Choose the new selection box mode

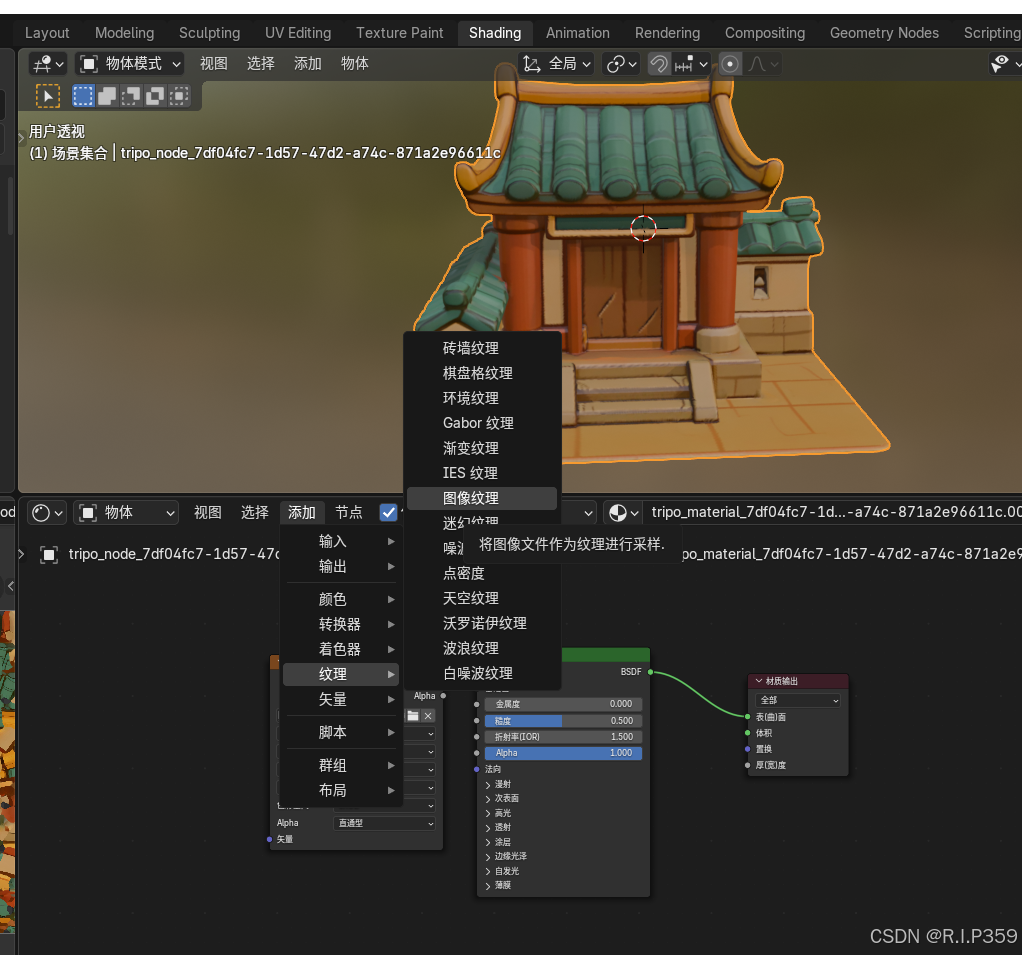point(83,96)
